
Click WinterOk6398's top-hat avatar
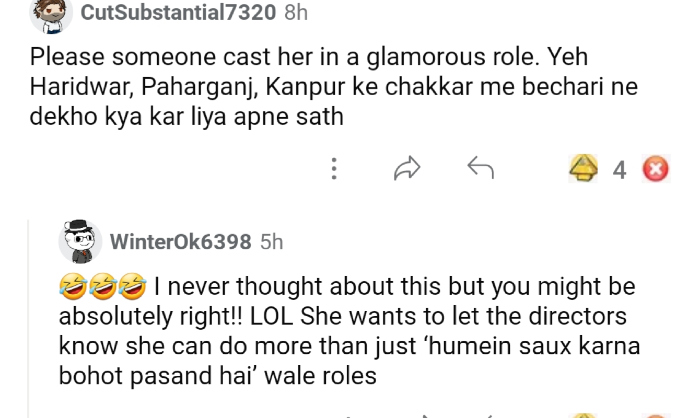[79, 241]
